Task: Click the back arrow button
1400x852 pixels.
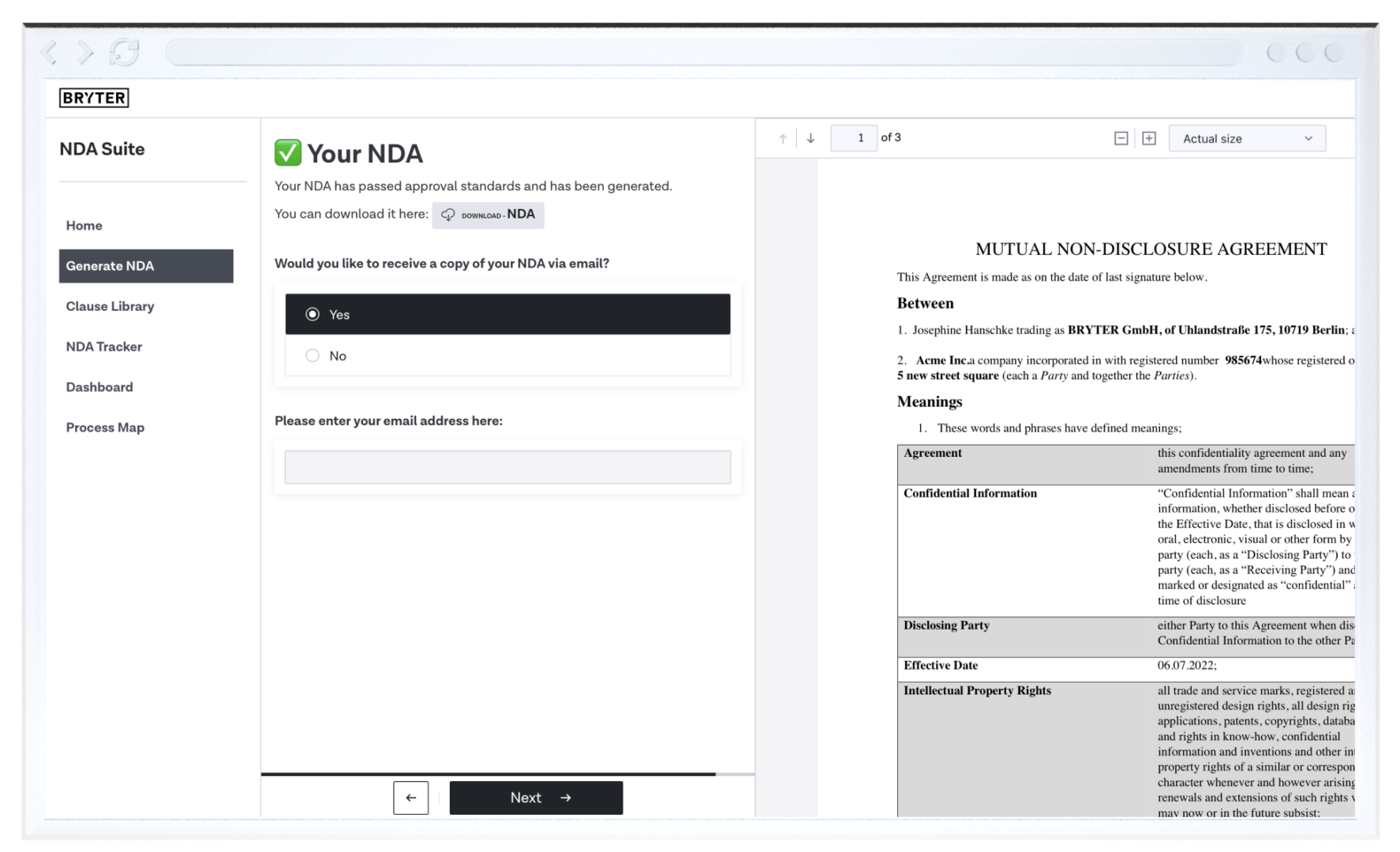Action: 411,798
